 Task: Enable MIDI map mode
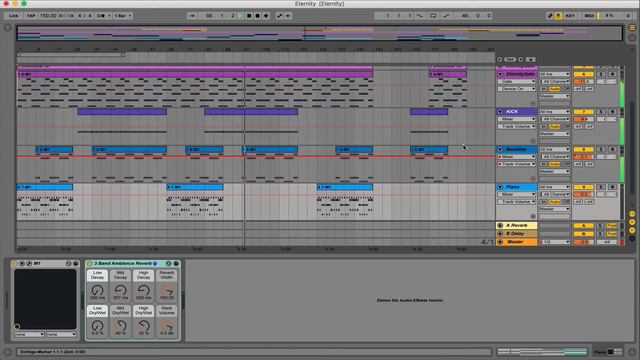(589, 16)
